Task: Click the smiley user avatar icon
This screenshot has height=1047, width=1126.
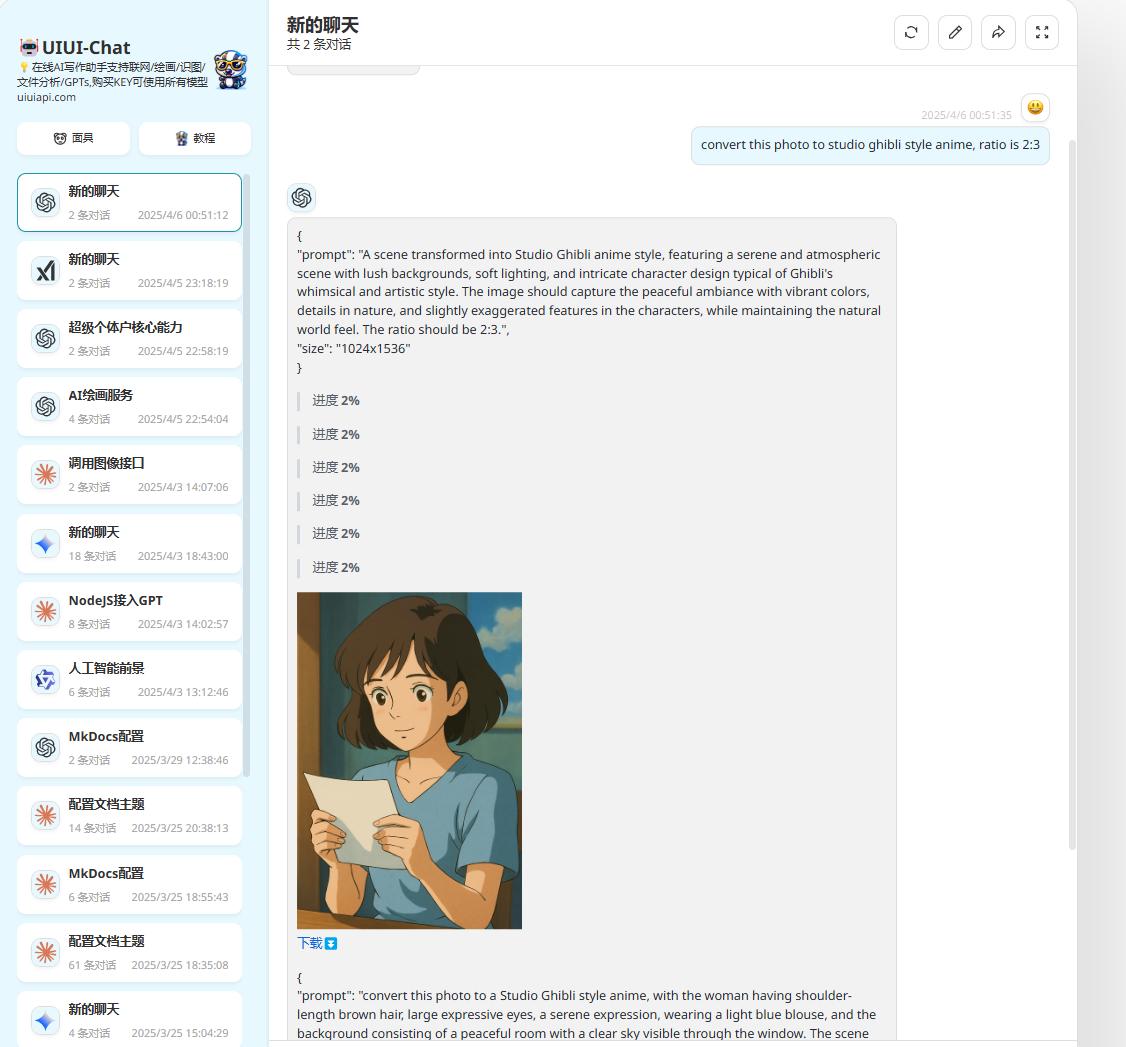Action: [1036, 108]
